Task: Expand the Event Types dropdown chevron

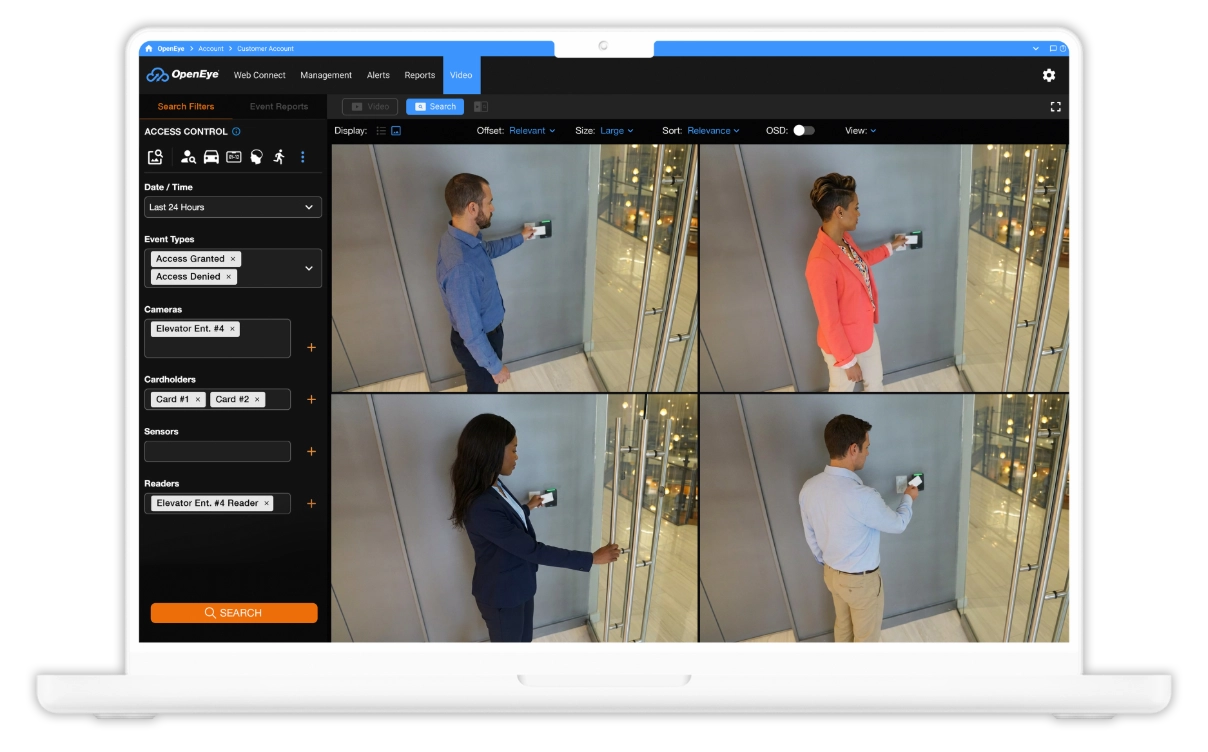Action: 308,268
